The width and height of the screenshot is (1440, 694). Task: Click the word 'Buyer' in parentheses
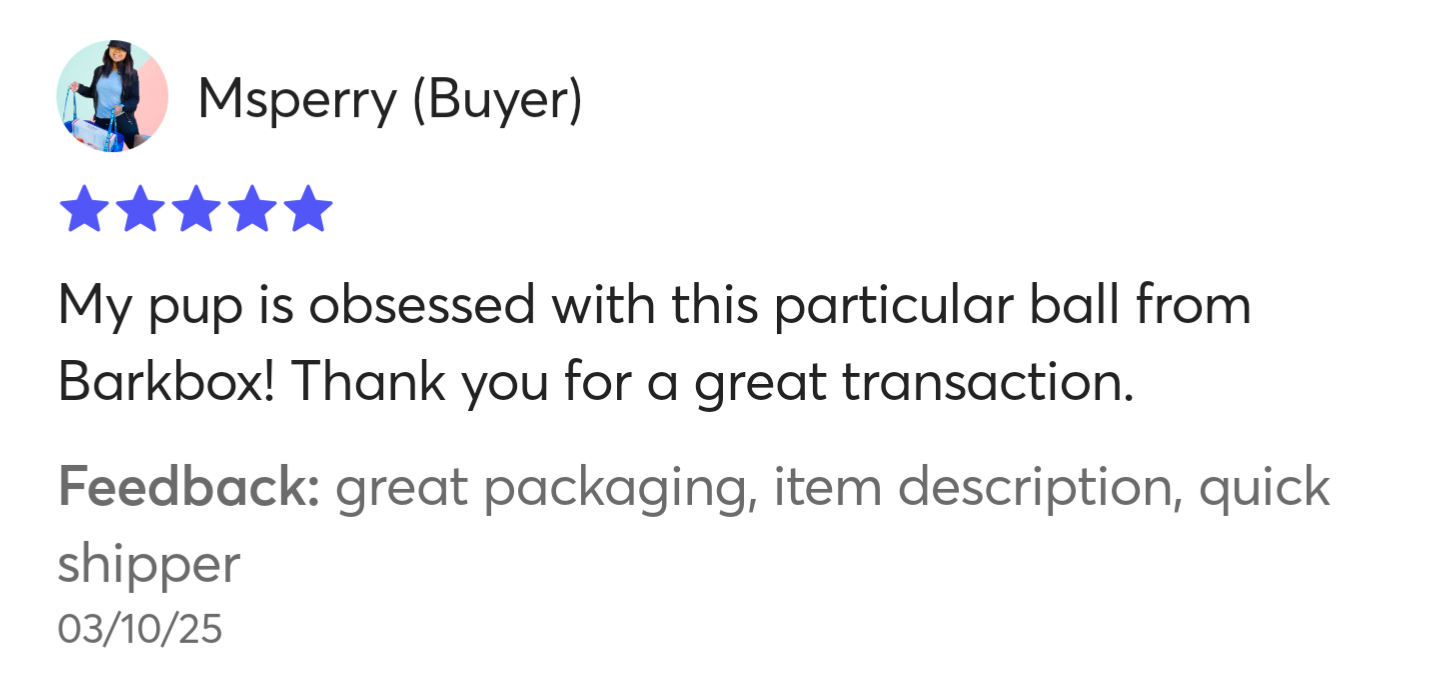click(497, 101)
